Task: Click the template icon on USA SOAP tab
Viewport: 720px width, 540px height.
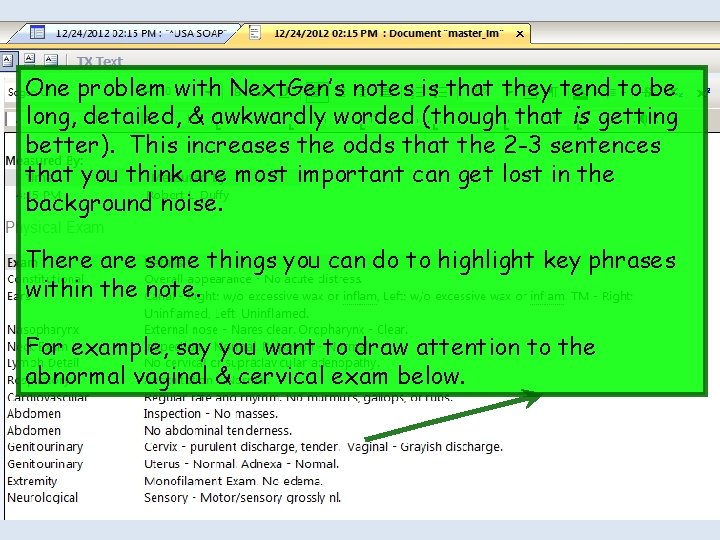Action: point(37,33)
